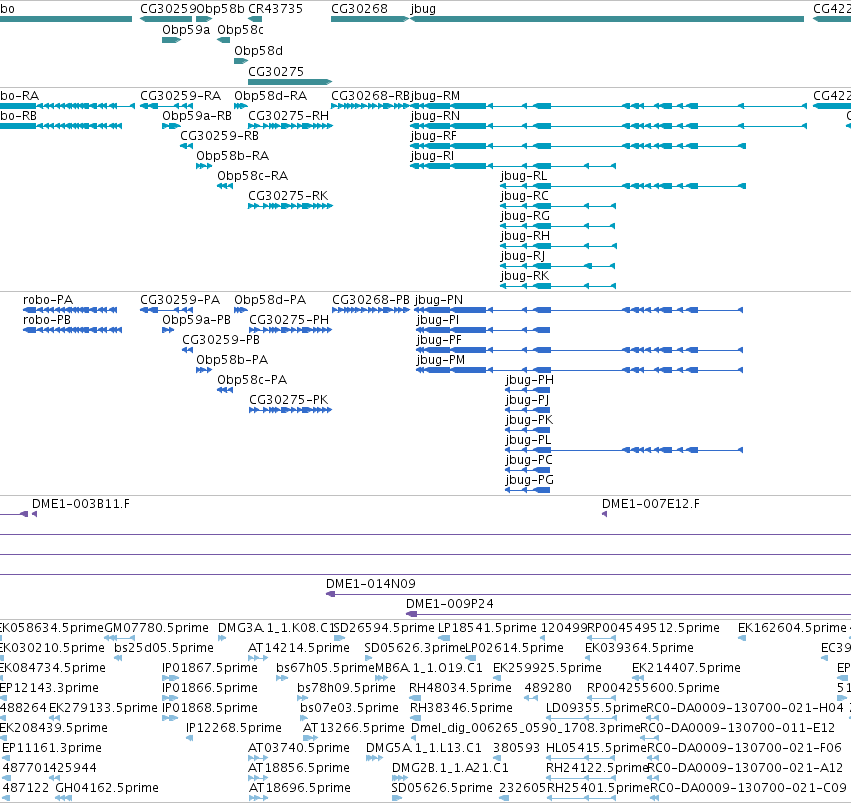
Task: Click the DME1-007E12.F clone label
Action: coord(651,504)
